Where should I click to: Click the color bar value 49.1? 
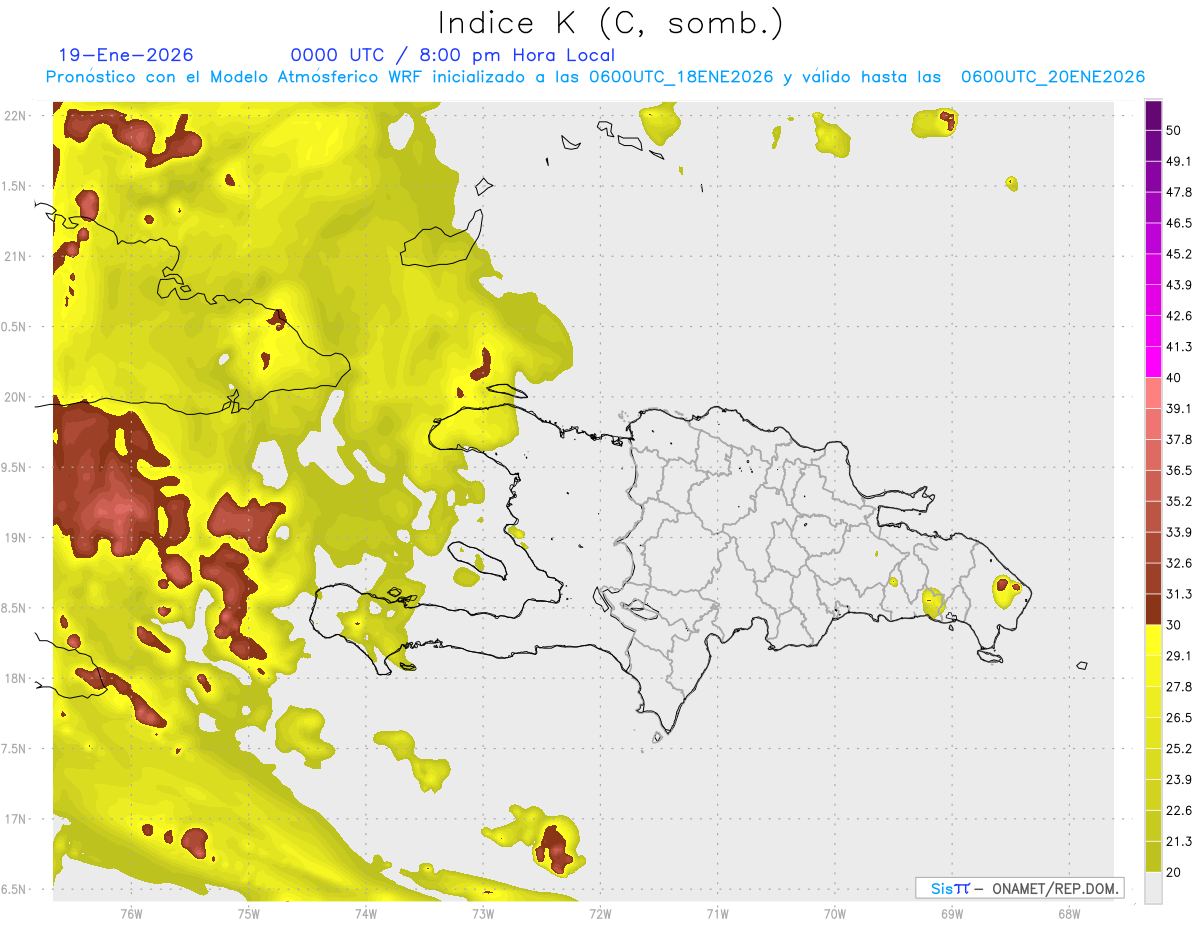coord(1179,161)
